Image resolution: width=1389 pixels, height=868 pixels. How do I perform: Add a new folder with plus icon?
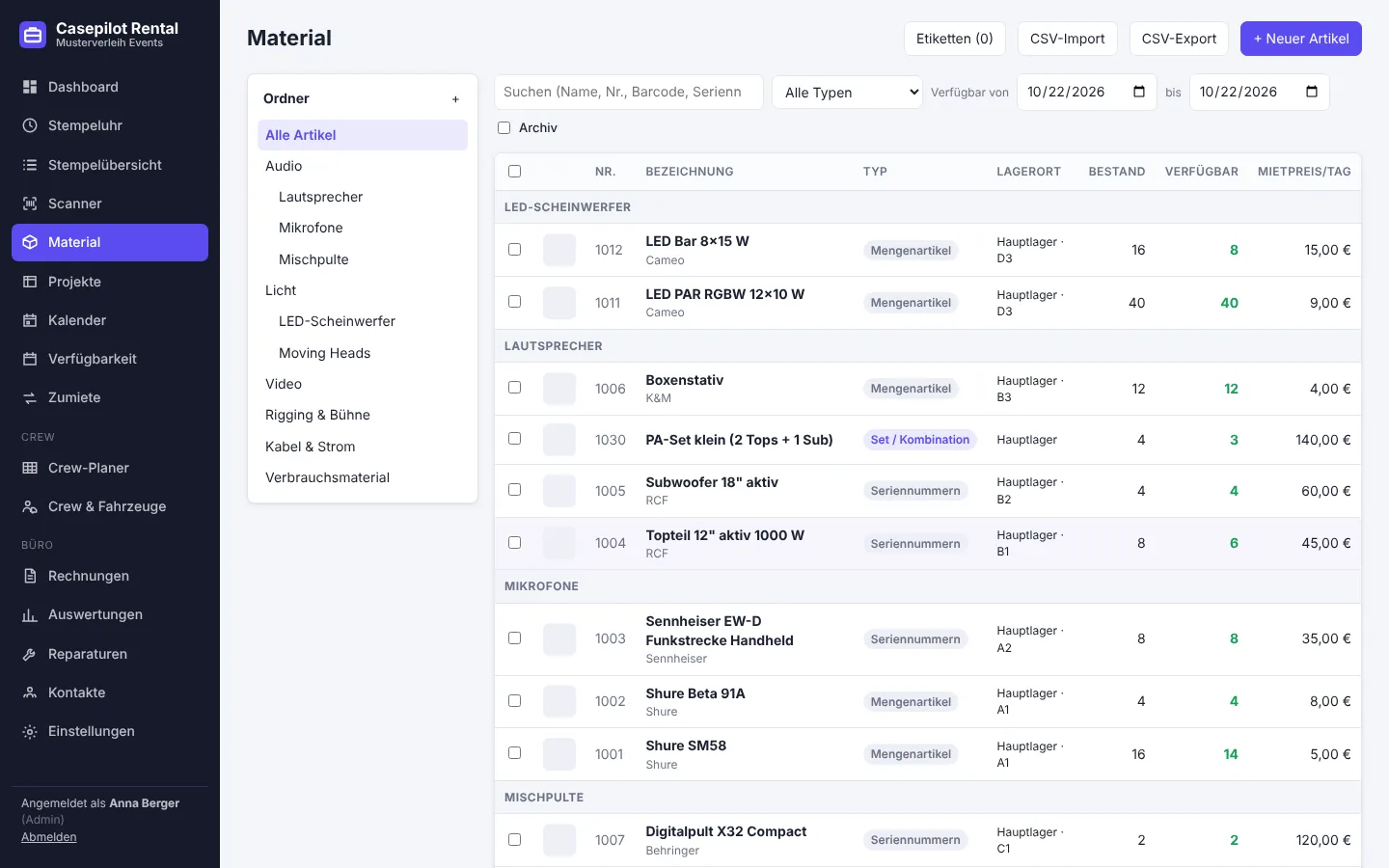pyautogui.click(x=455, y=99)
